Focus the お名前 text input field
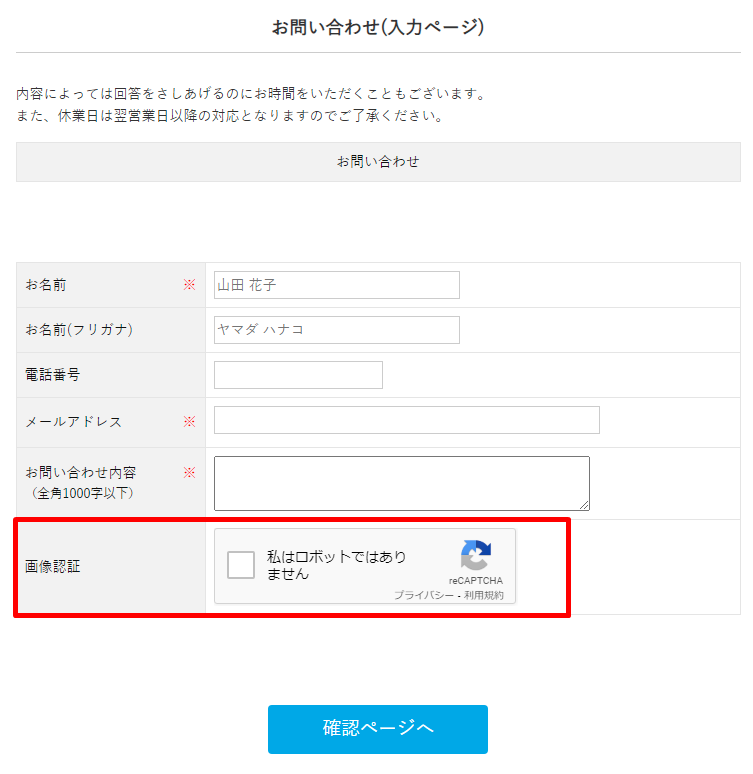This screenshot has width=753, height=774. [x=336, y=285]
